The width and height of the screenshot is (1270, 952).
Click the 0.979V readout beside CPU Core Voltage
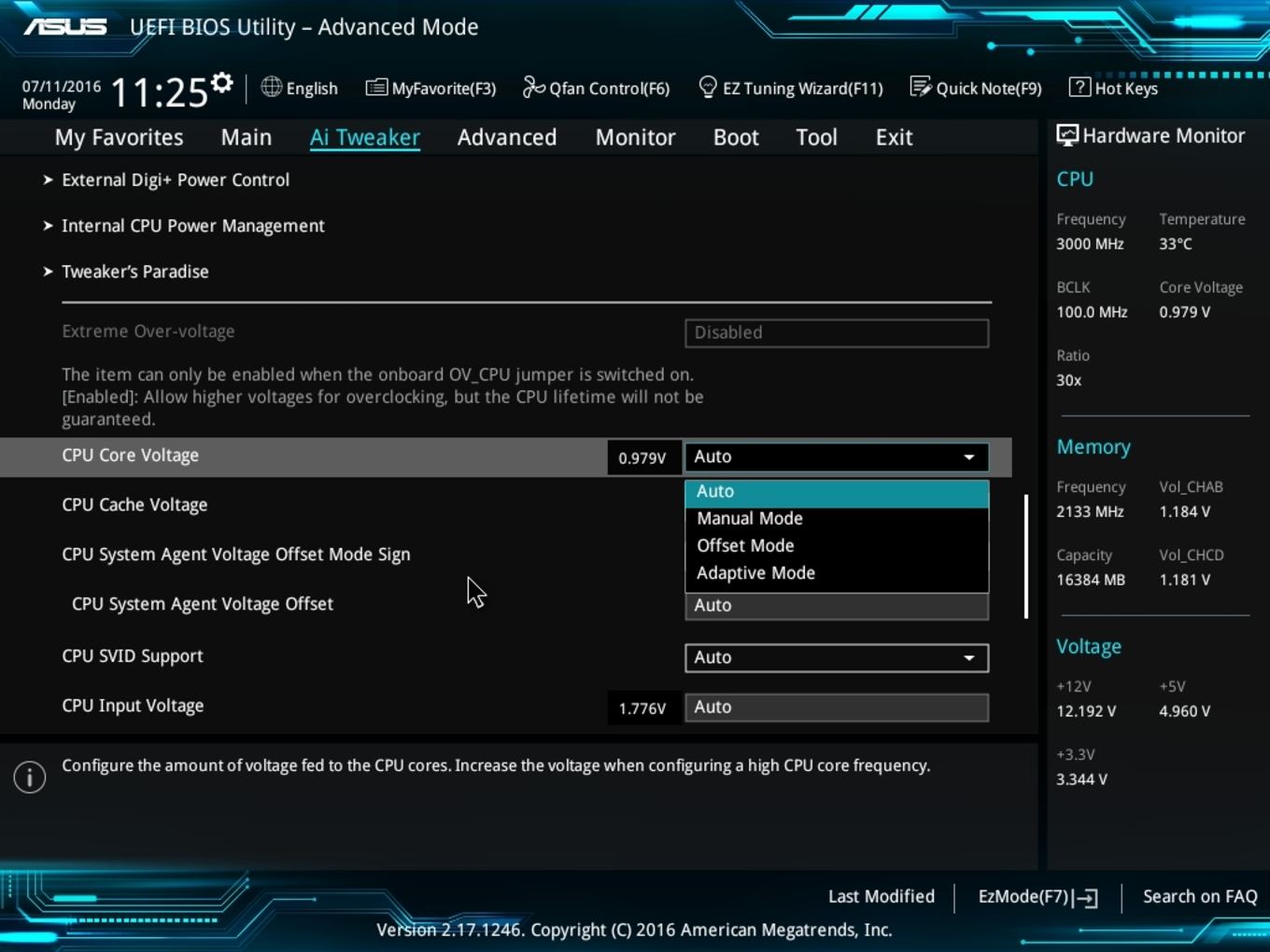643,458
